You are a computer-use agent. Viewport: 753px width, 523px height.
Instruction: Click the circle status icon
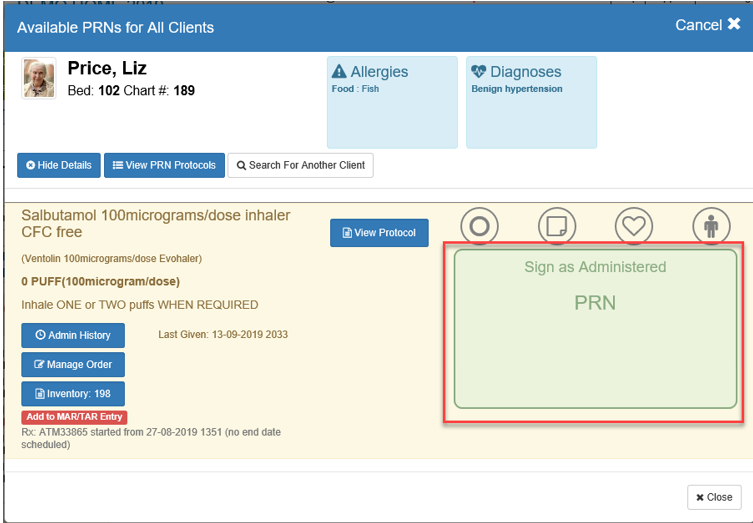pyautogui.click(x=479, y=226)
